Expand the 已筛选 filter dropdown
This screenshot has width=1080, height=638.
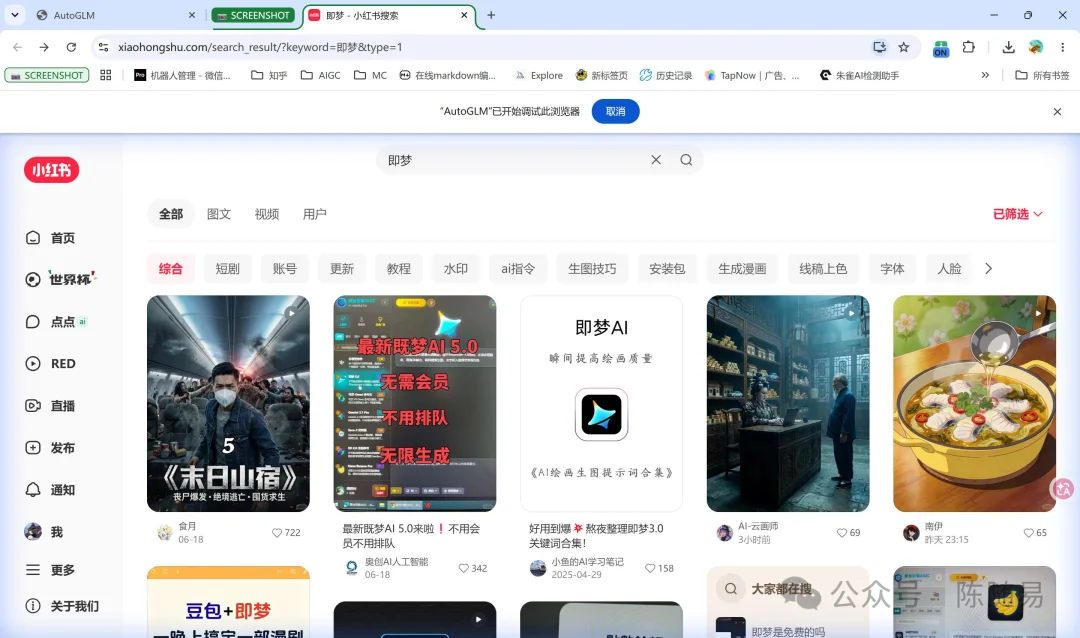tap(1017, 214)
